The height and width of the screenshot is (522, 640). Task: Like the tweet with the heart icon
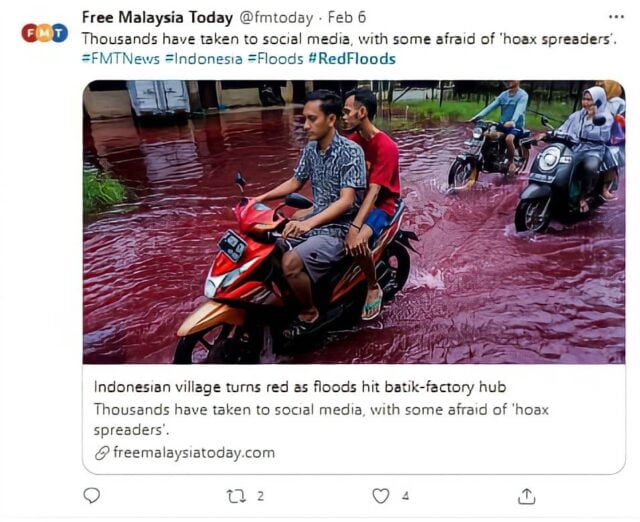(x=380, y=496)
